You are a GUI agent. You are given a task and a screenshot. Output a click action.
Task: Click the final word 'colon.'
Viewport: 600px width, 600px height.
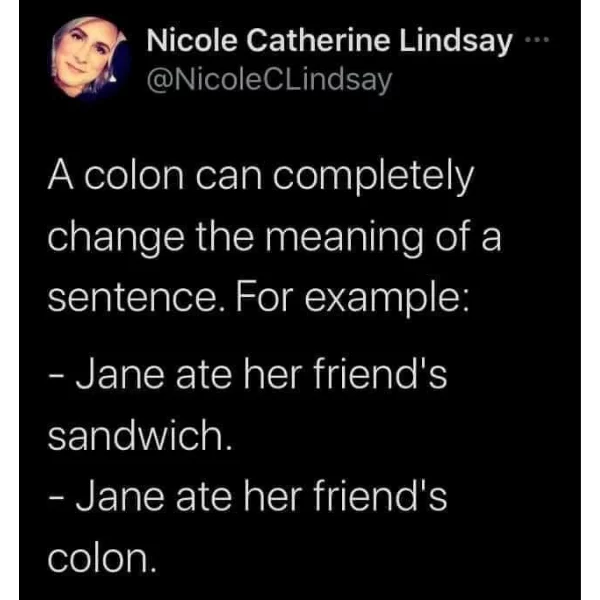(x=103, y=559)
